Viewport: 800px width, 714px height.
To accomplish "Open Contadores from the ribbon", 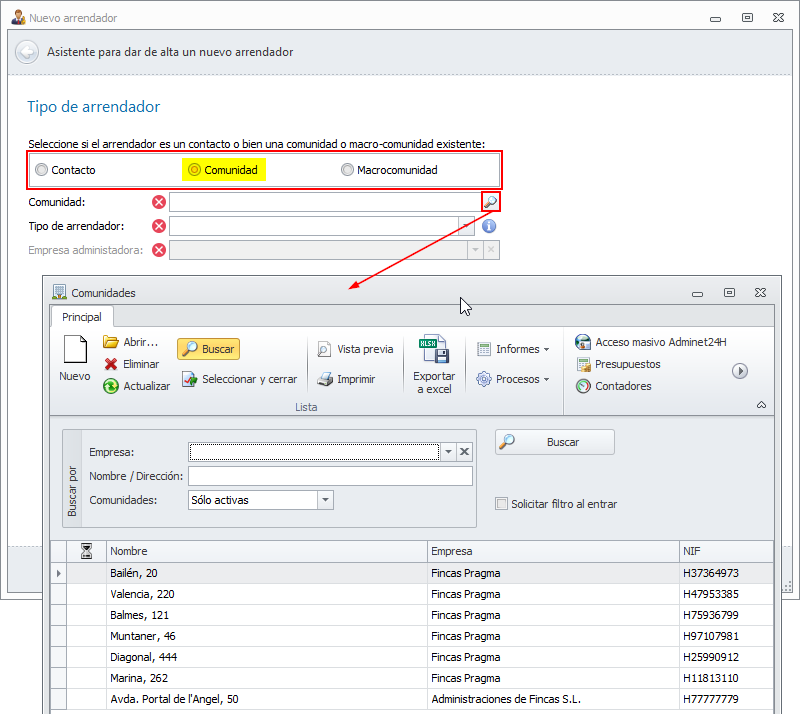I will [614, 386].
